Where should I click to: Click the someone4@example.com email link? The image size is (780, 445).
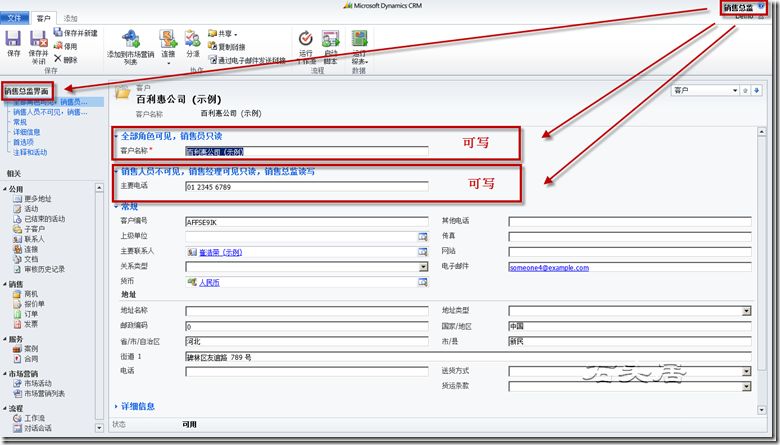(x=549, y=267)
